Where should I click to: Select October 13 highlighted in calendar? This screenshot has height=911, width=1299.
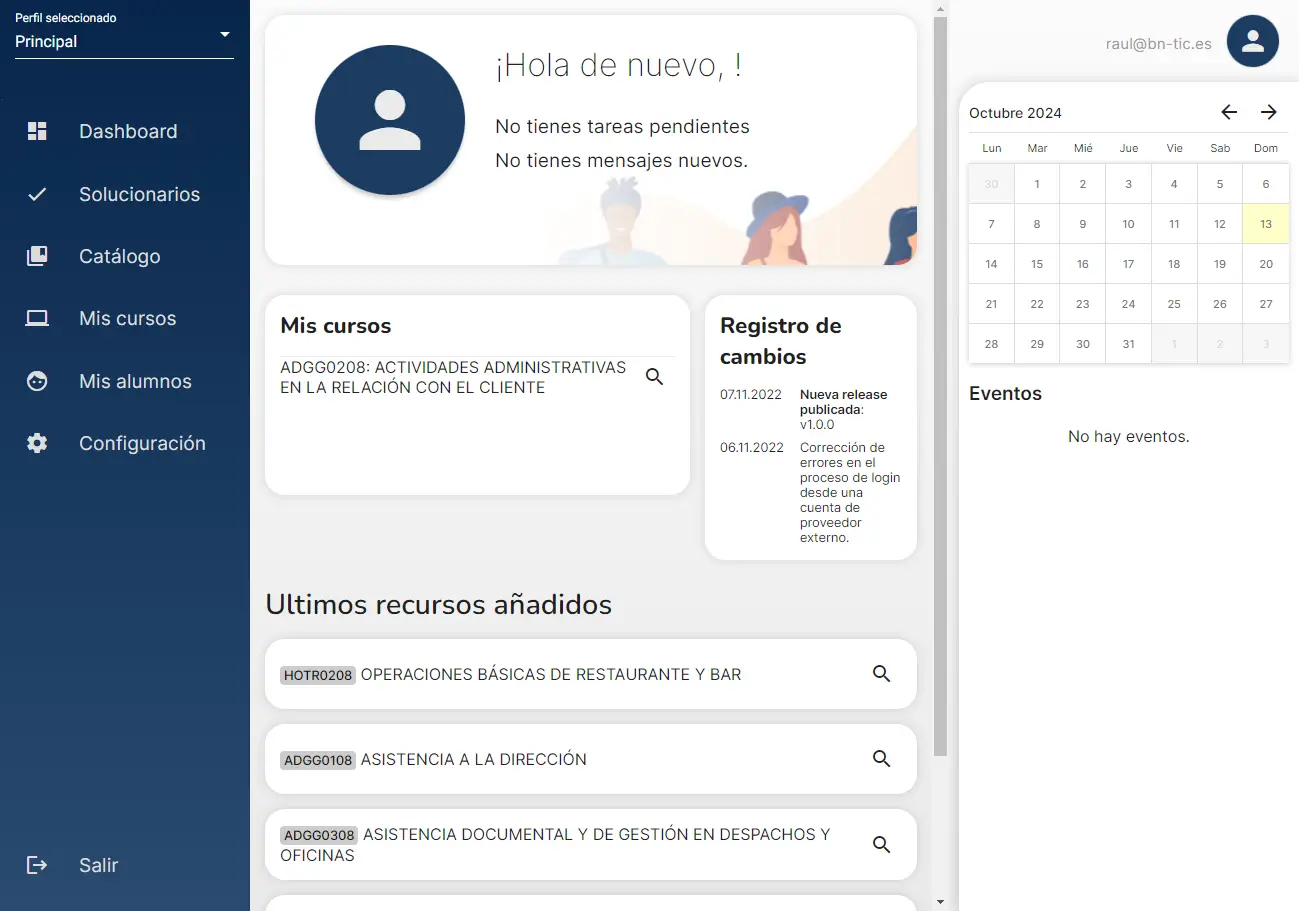[1265, 224]
